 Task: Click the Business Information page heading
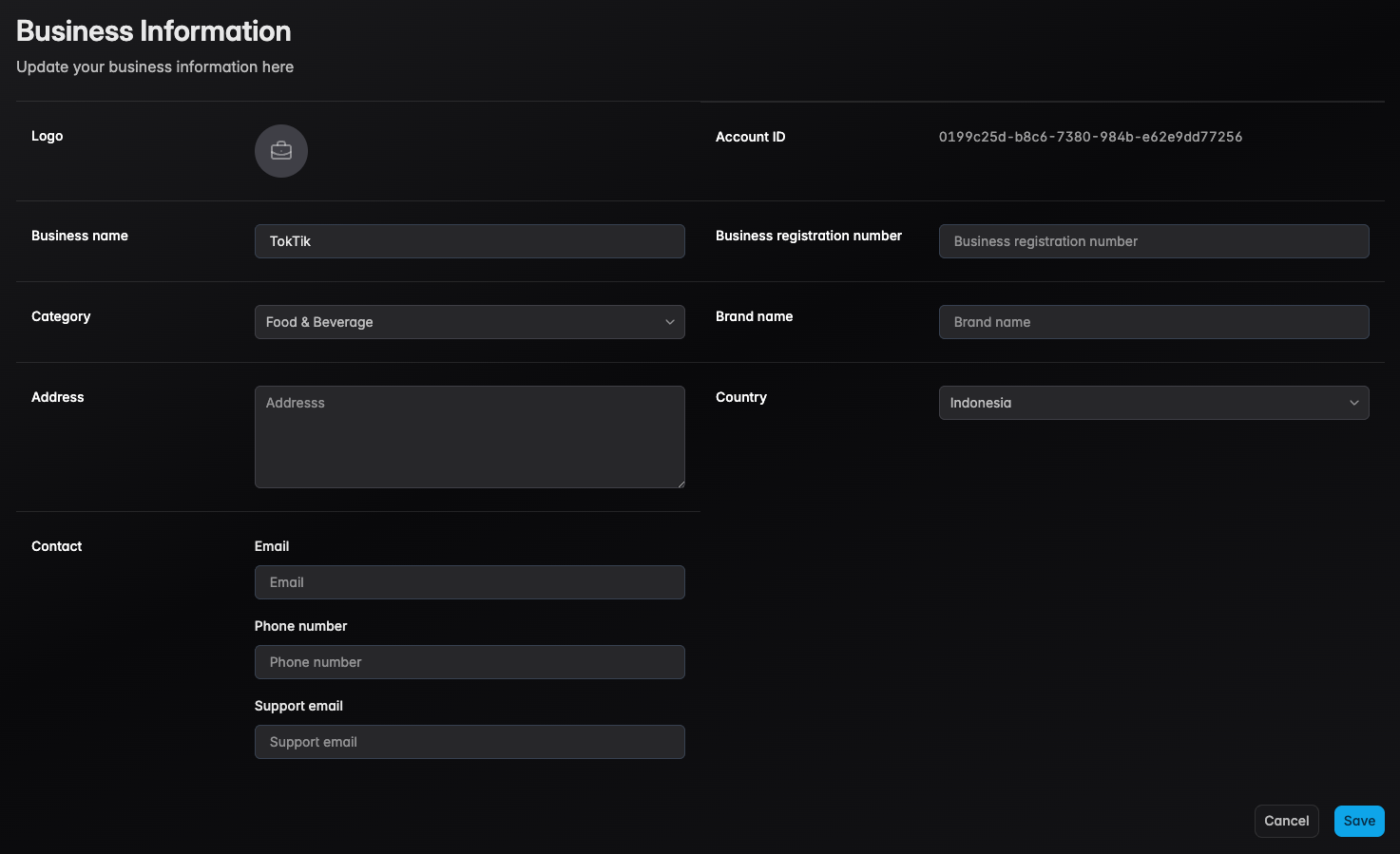[x=154, y=31]
